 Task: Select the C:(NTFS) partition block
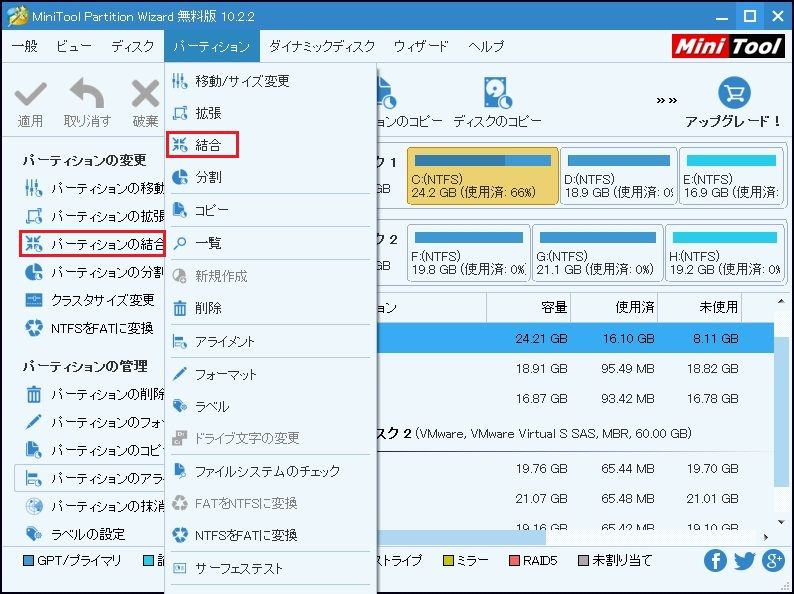[483, 176]
